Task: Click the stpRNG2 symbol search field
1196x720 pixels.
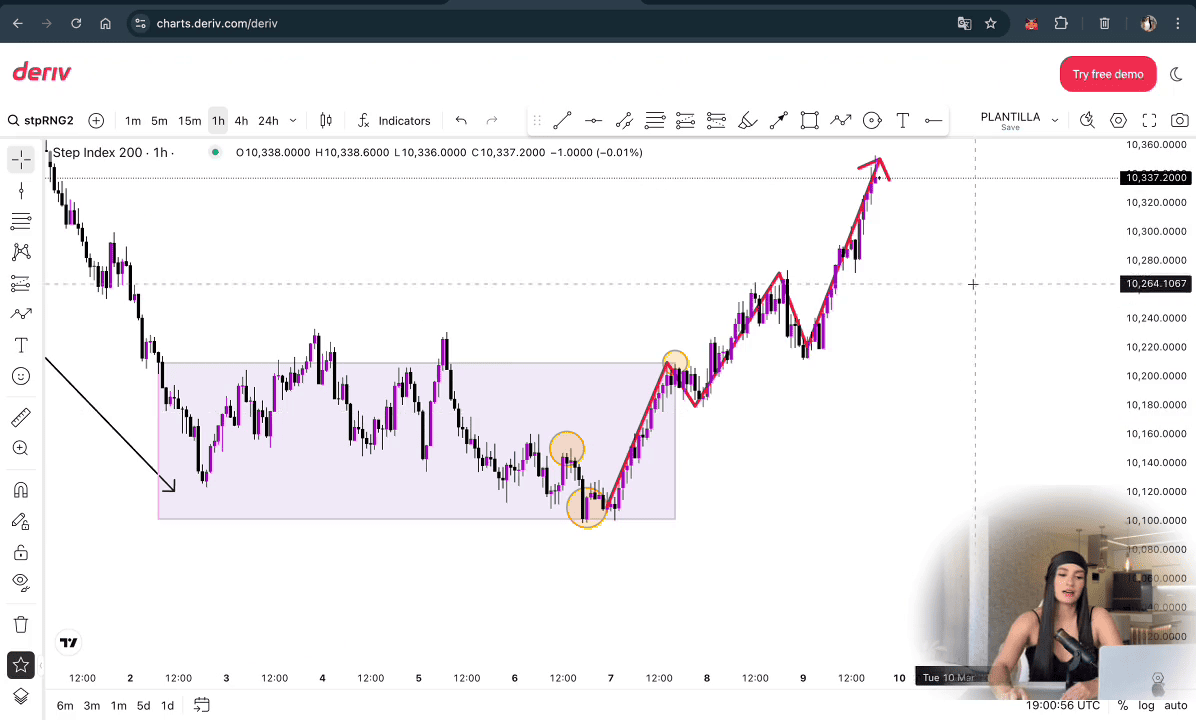Action: click(42, 121)
